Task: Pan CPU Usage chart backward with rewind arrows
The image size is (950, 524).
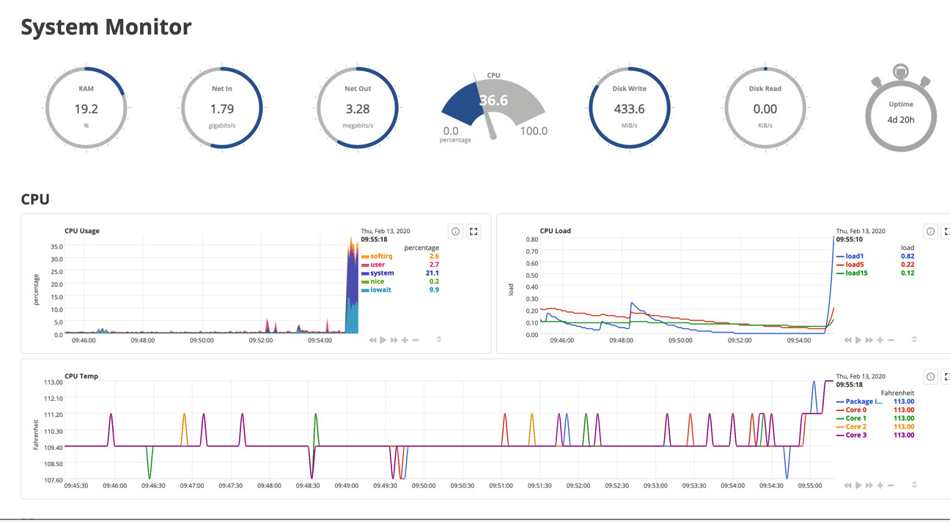Action: tap(373, 340)
